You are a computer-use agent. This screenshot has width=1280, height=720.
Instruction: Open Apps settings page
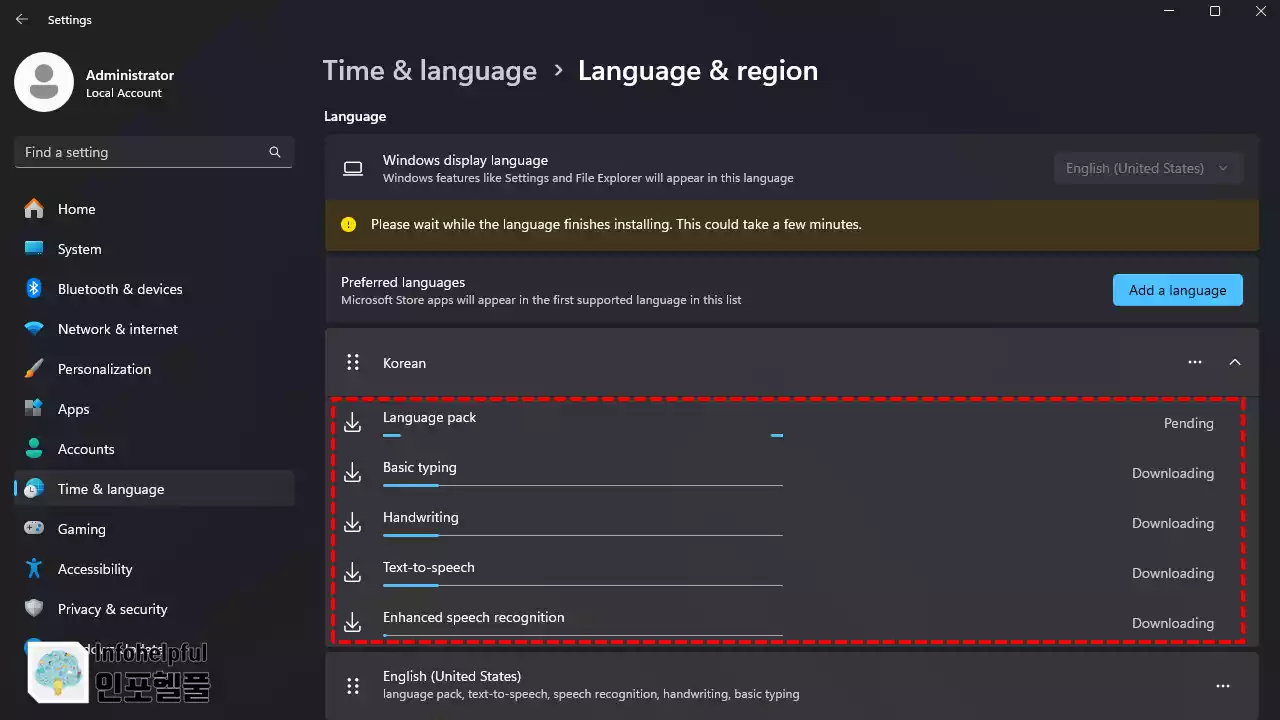[x=154, y=409]
